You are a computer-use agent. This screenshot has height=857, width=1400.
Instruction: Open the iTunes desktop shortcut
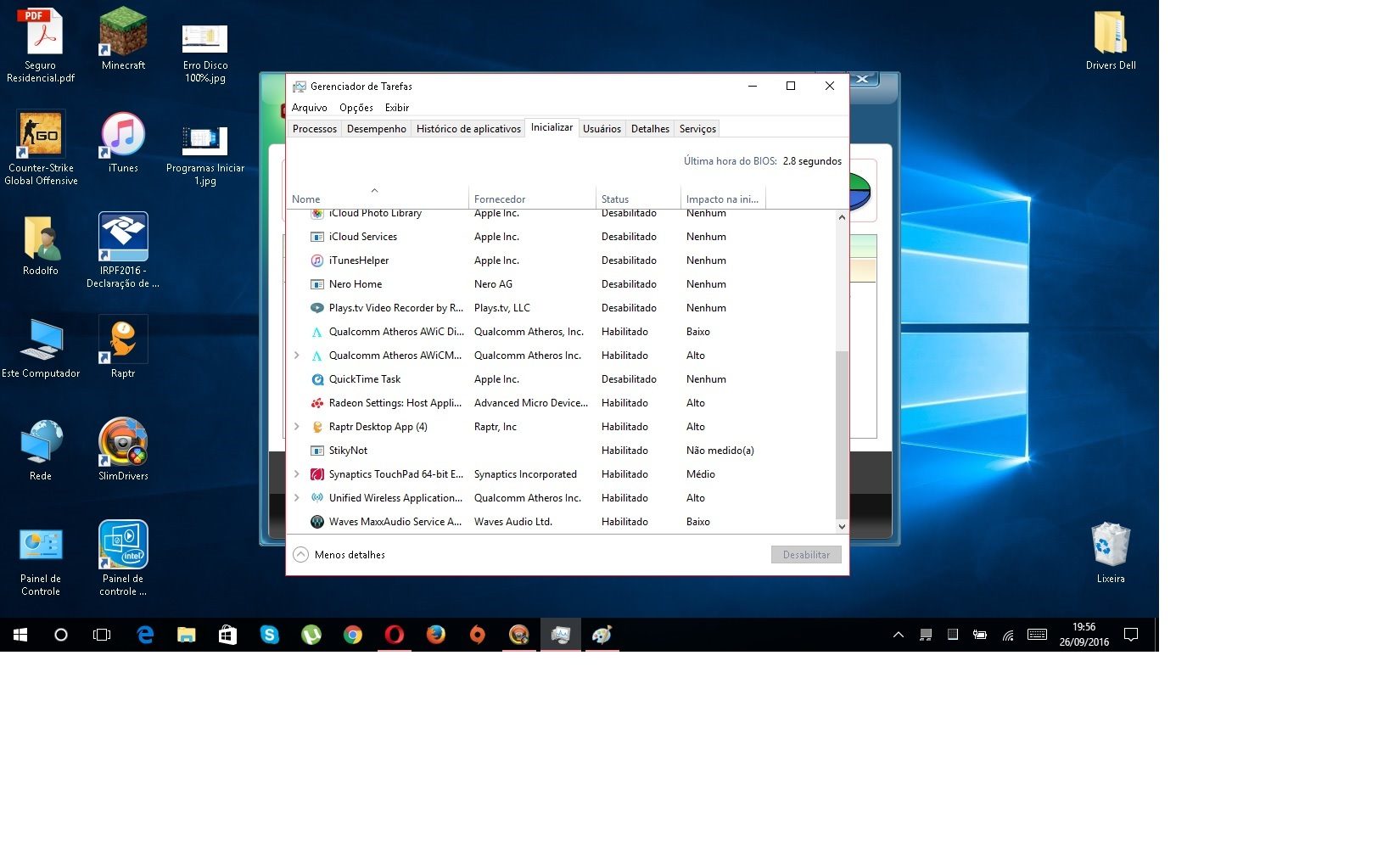(x=123, y=142)
